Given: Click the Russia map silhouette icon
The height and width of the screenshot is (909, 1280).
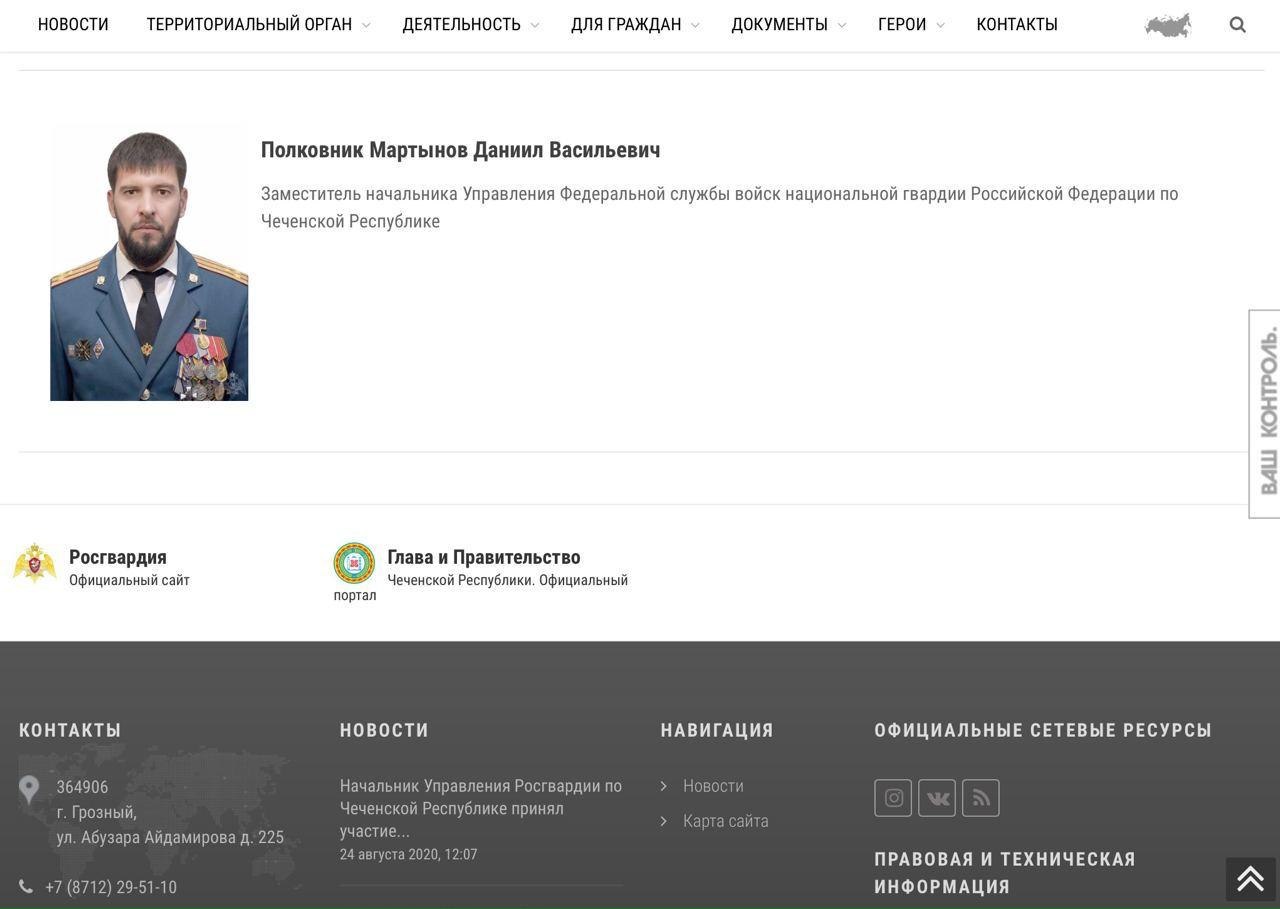Looking at the screenshot, I should [x=1168, y=25].
